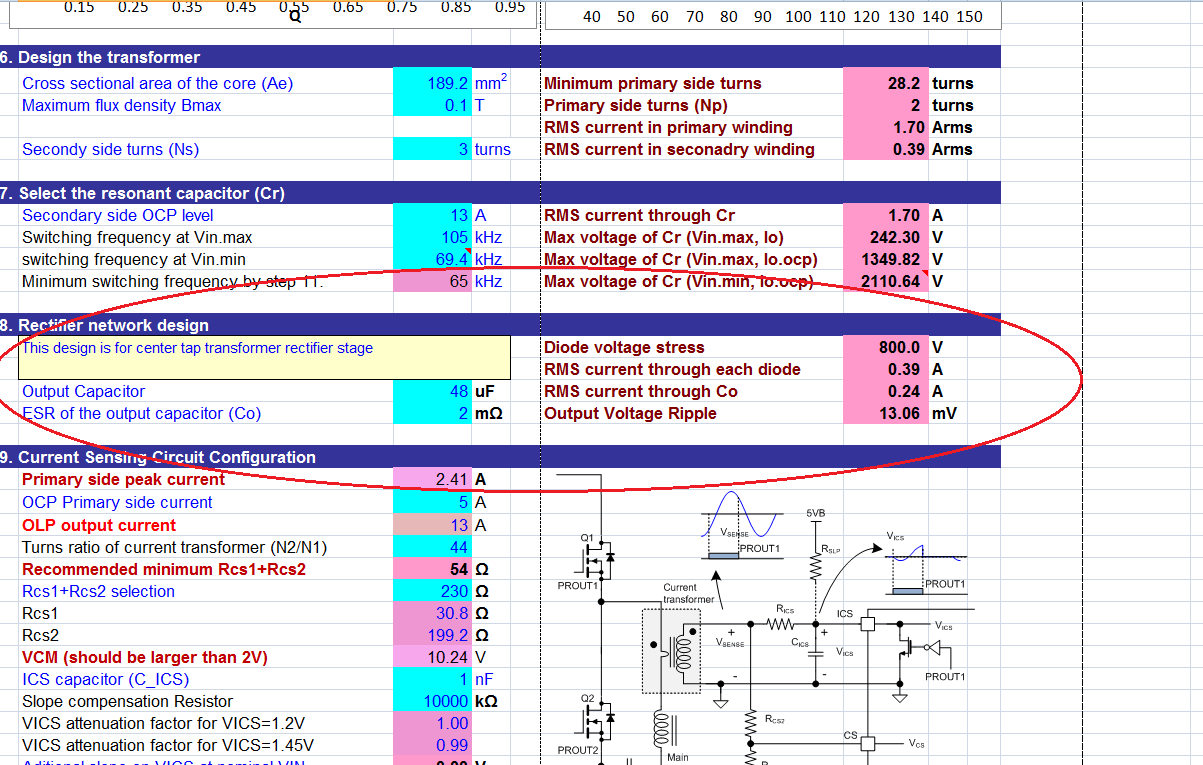Click the 'Diode voltage stress' label
Image resolution: width=1203 pixels, height=765 pixels.
(x=624, y=348)
